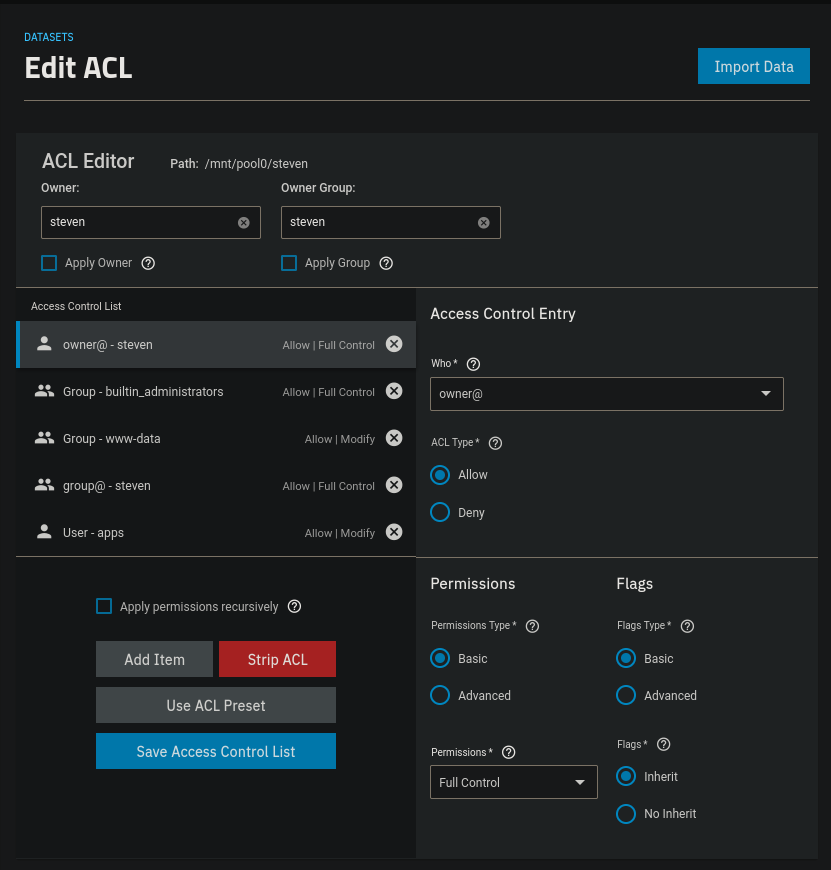Select the Allow ACL type
Screen dimensions: 831x870
tap(440, 475)
